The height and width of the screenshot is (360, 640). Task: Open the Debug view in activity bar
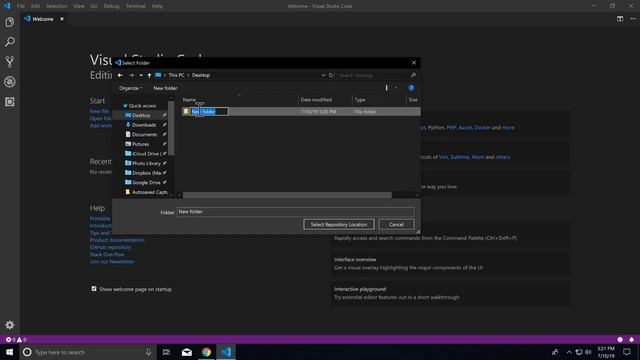click(x=10, y=82)
